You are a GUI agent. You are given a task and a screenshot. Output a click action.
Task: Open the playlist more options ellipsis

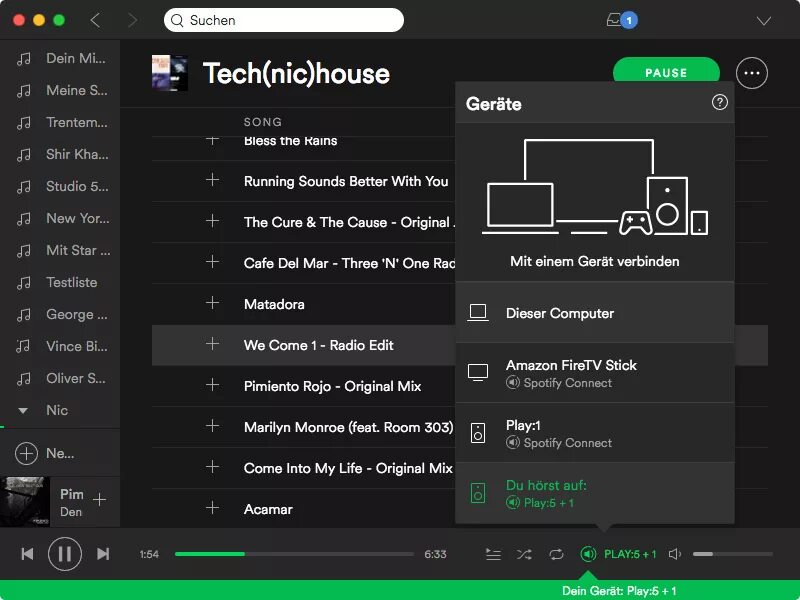click(751, 72)
